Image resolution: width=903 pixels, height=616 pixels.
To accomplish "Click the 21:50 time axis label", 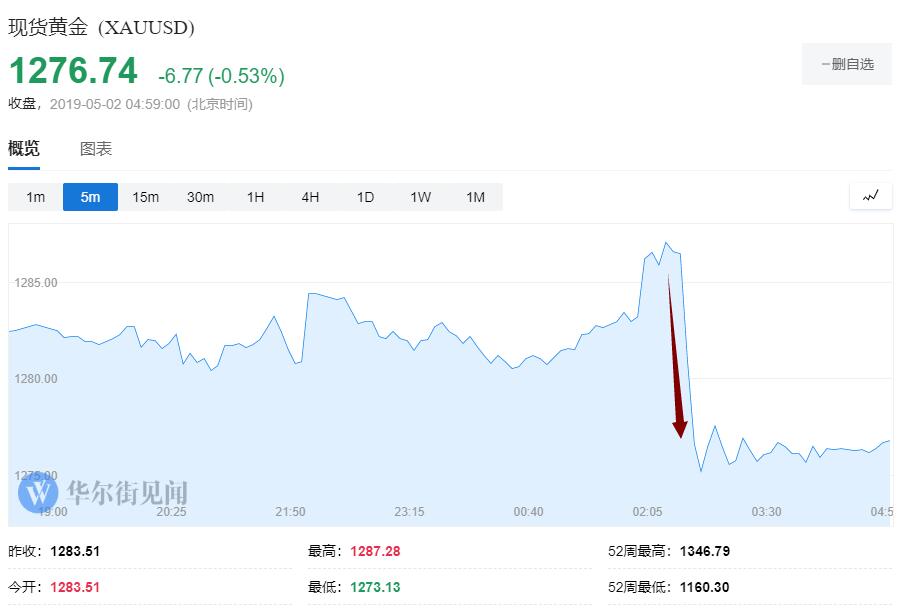I will [x=290, y=512].
